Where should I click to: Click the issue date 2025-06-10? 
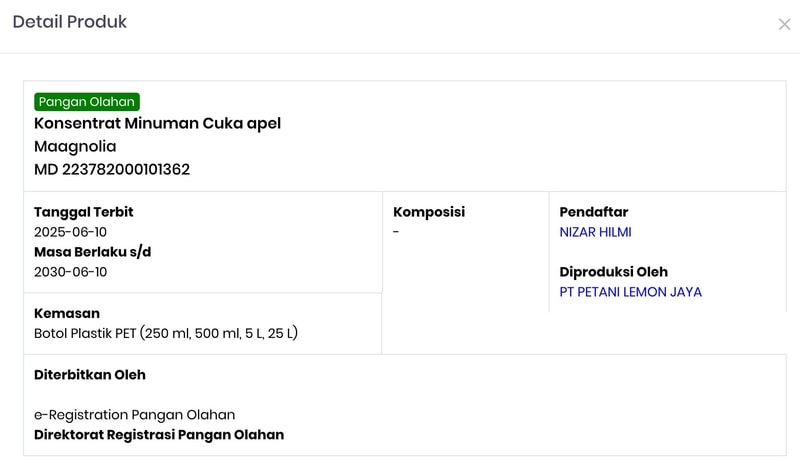tap(70, 232)
